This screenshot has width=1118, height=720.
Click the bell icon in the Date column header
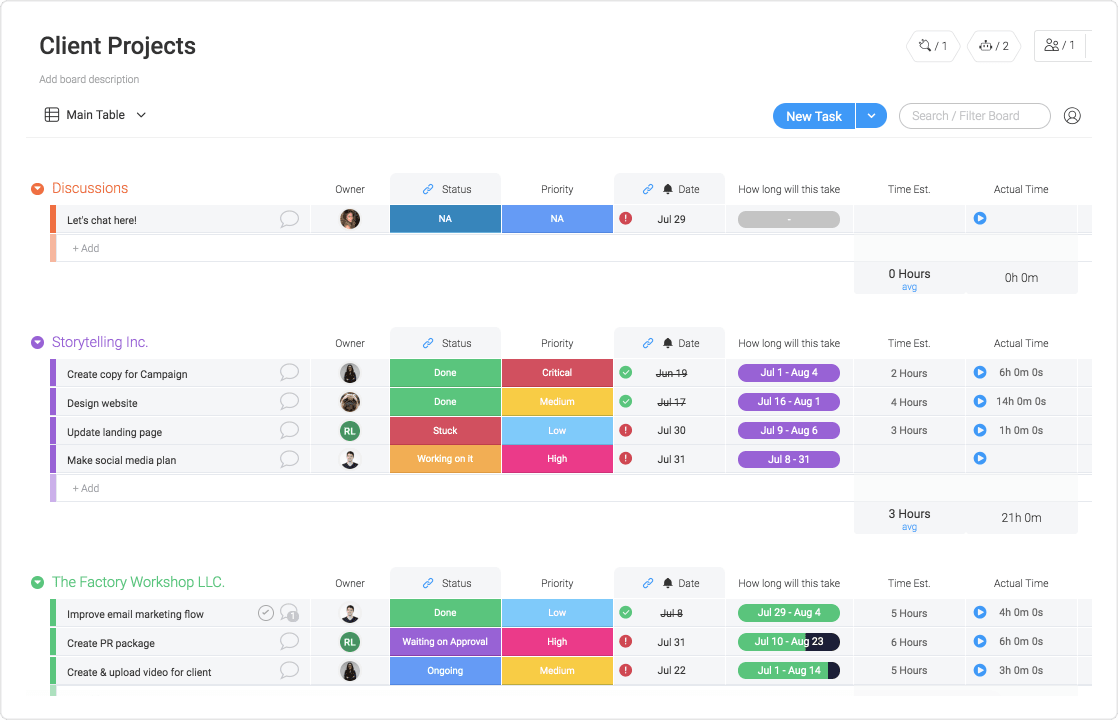(x=668, y=188)
